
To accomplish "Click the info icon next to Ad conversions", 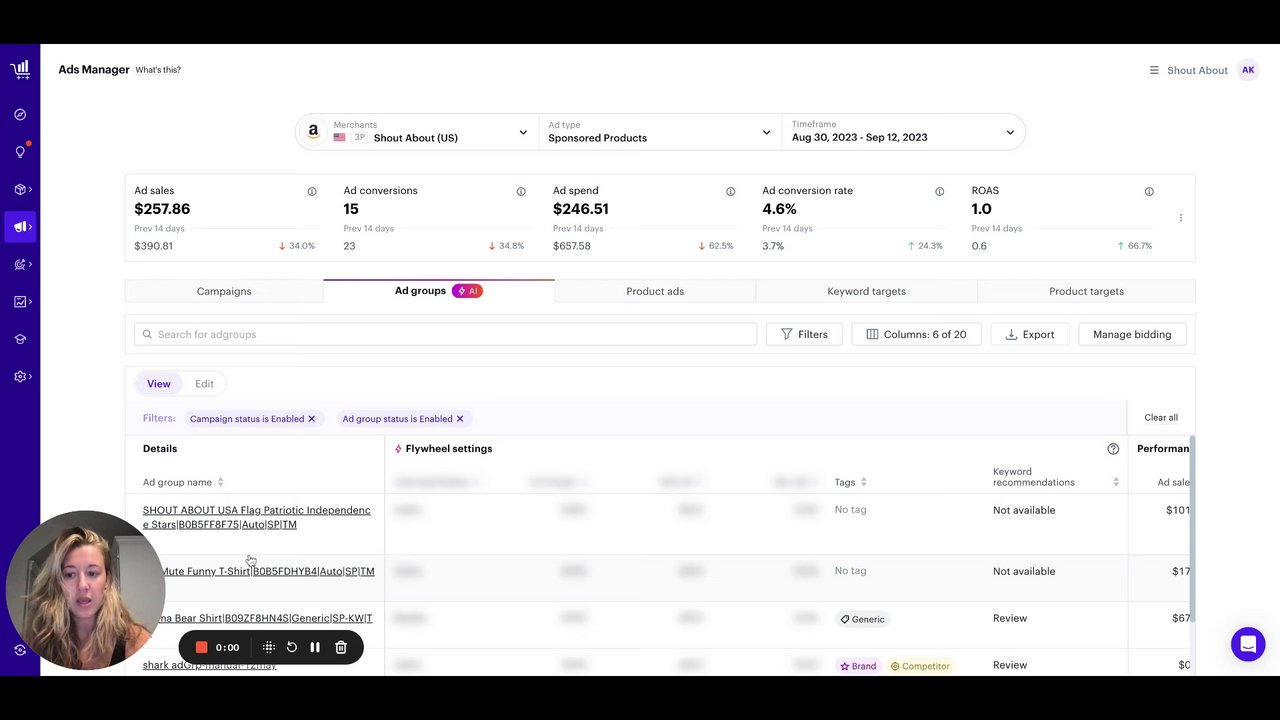I will [x=521, y=191].
